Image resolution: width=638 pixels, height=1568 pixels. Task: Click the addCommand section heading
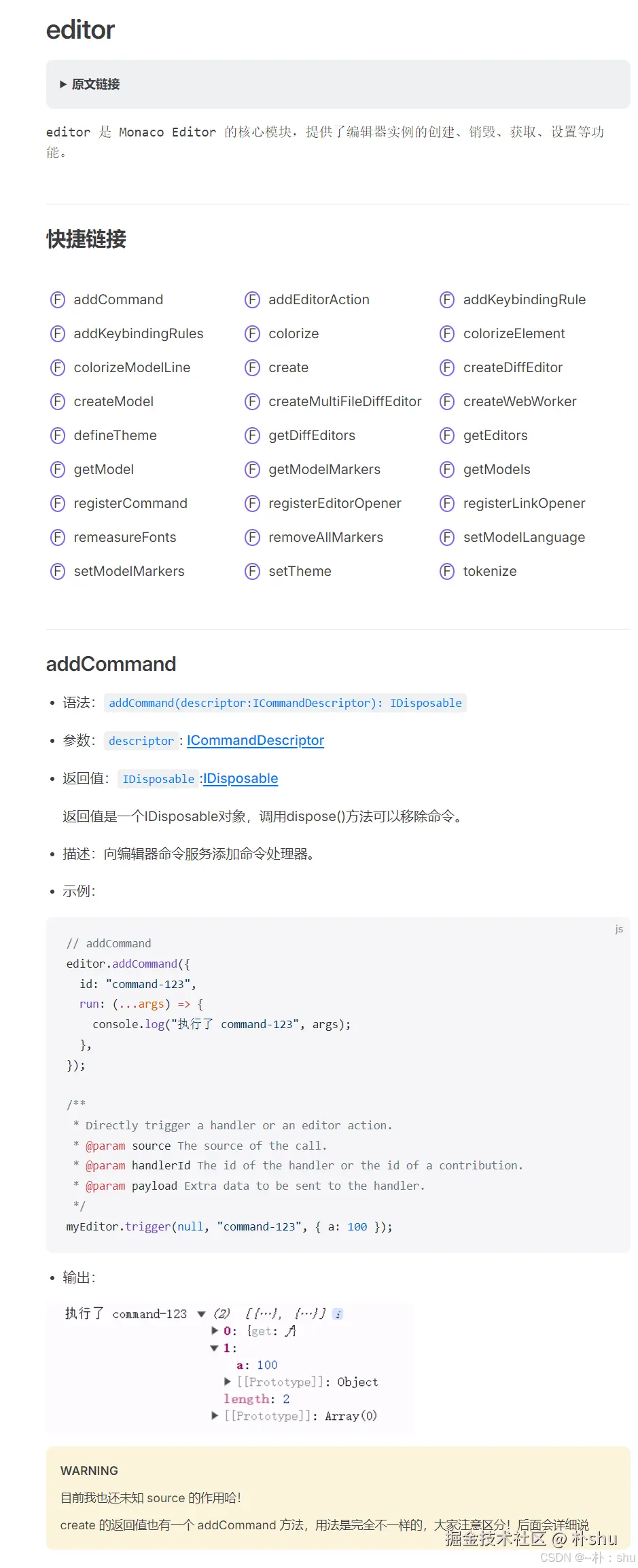tap(111, 663)
